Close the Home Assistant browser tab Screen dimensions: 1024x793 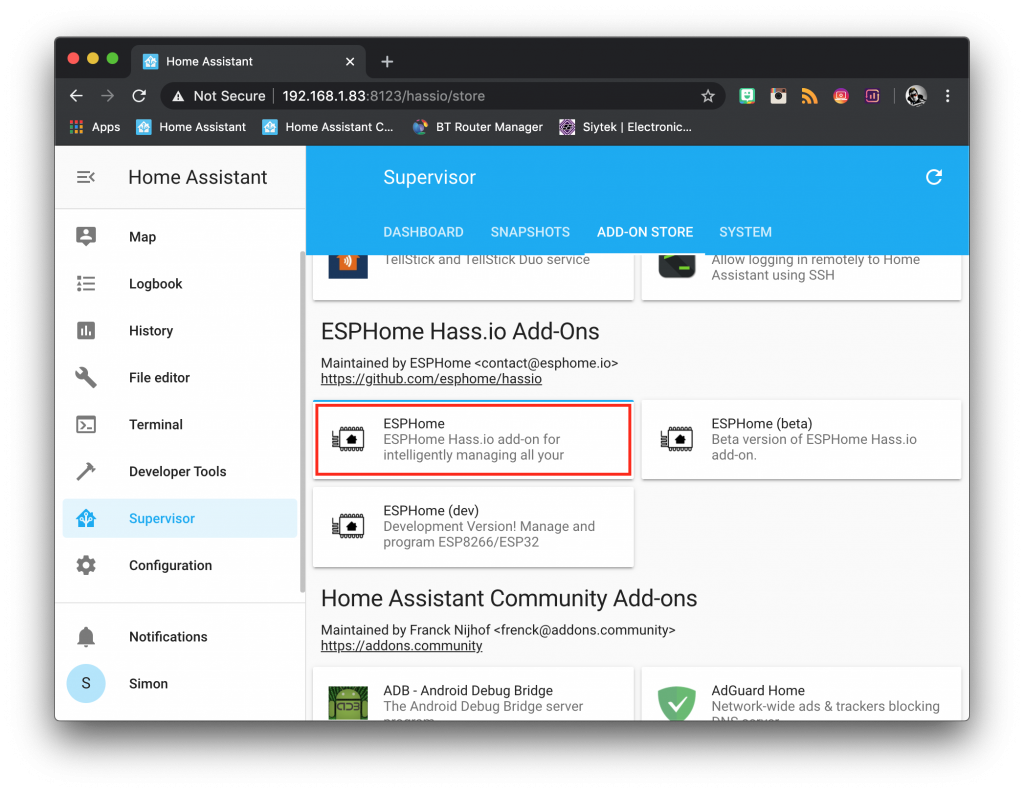click(x=350, y=61)
